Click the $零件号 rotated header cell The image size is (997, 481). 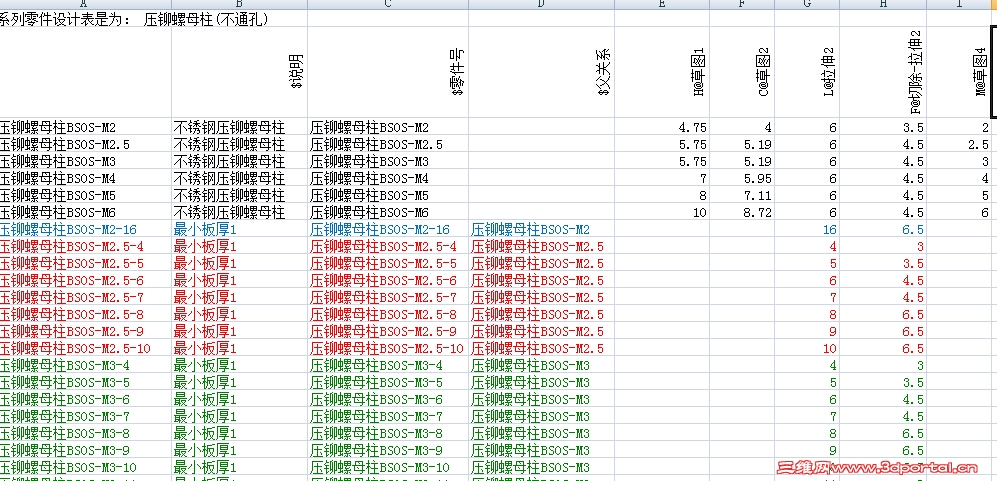click(x=388, y=71)
